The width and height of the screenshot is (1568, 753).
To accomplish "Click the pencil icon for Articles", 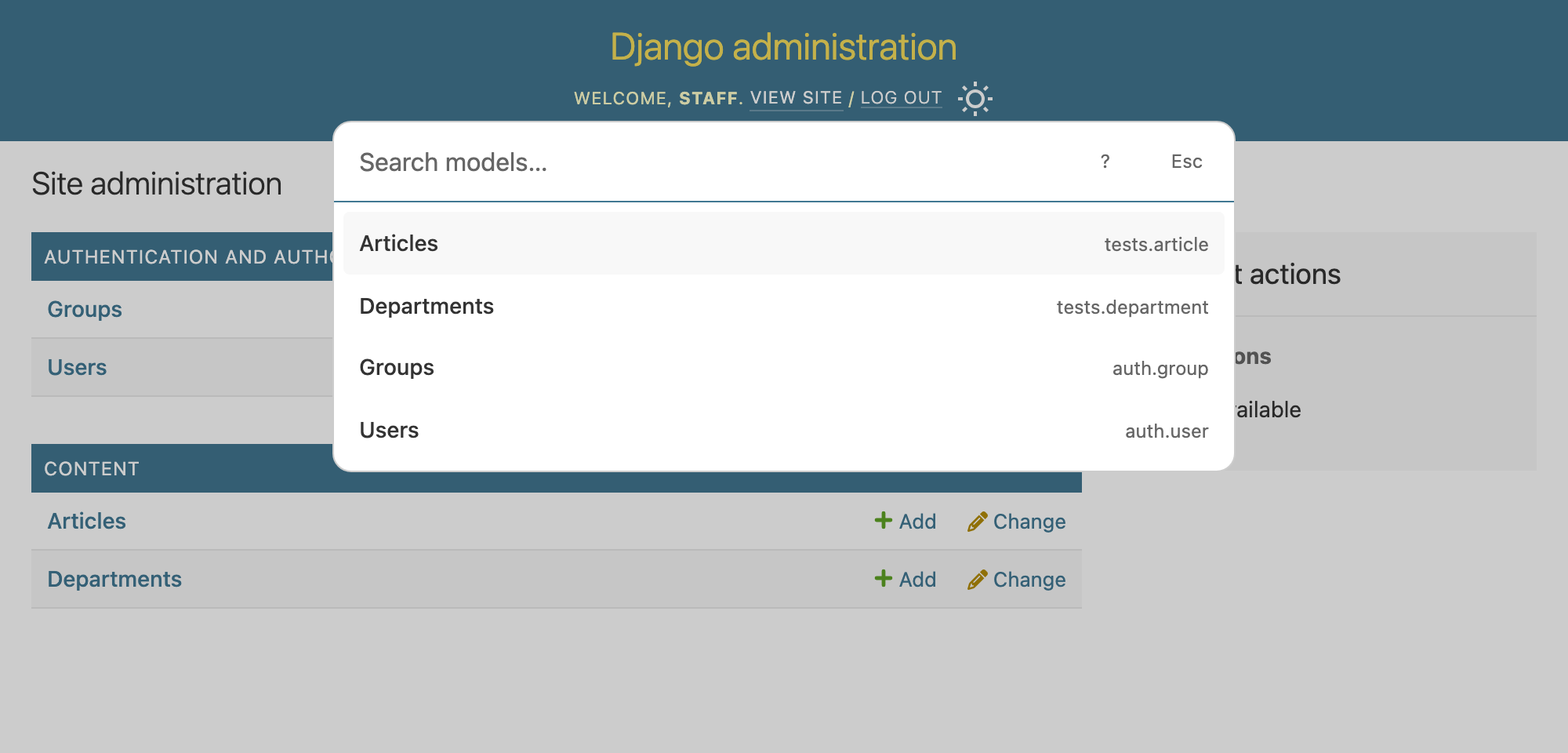I will [977, 522].
